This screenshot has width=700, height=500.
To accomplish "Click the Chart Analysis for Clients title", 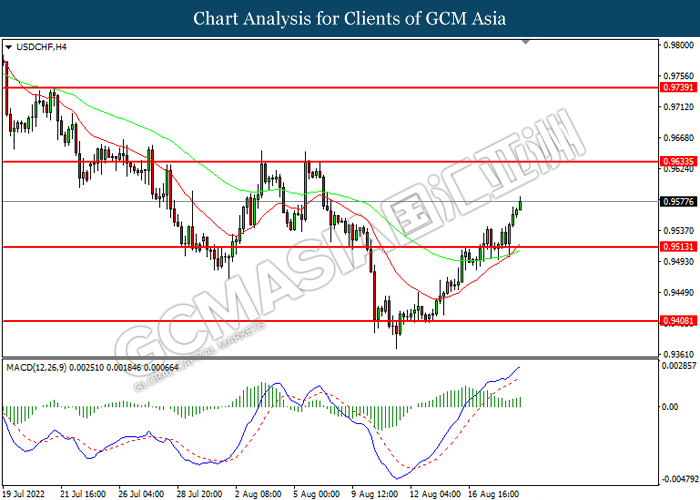I will tap(350, 18).
